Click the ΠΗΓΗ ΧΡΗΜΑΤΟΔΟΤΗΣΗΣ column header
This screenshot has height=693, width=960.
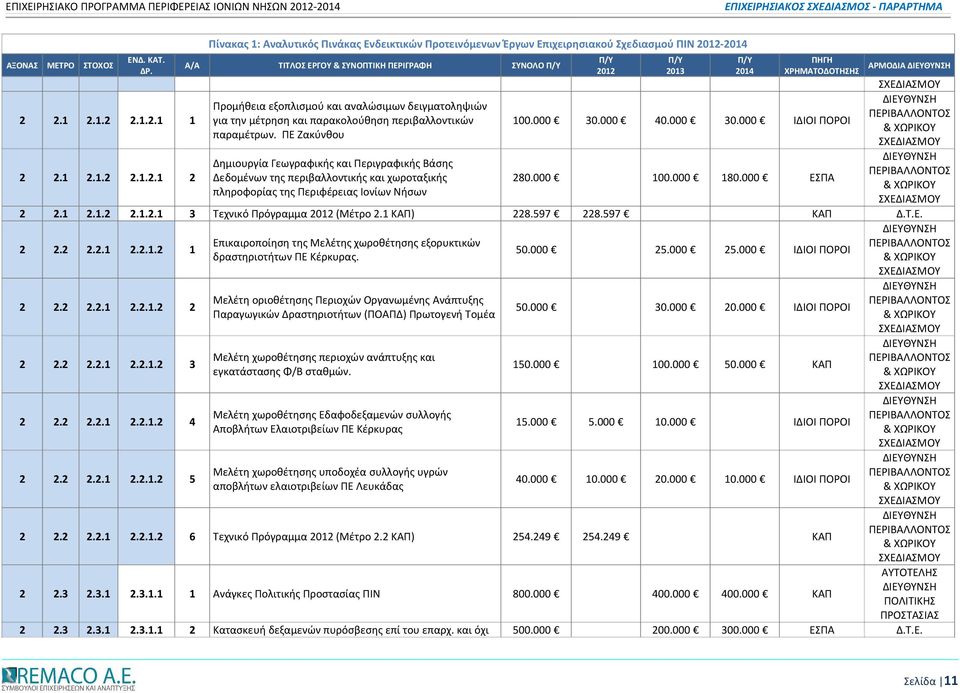click(822, 66)
